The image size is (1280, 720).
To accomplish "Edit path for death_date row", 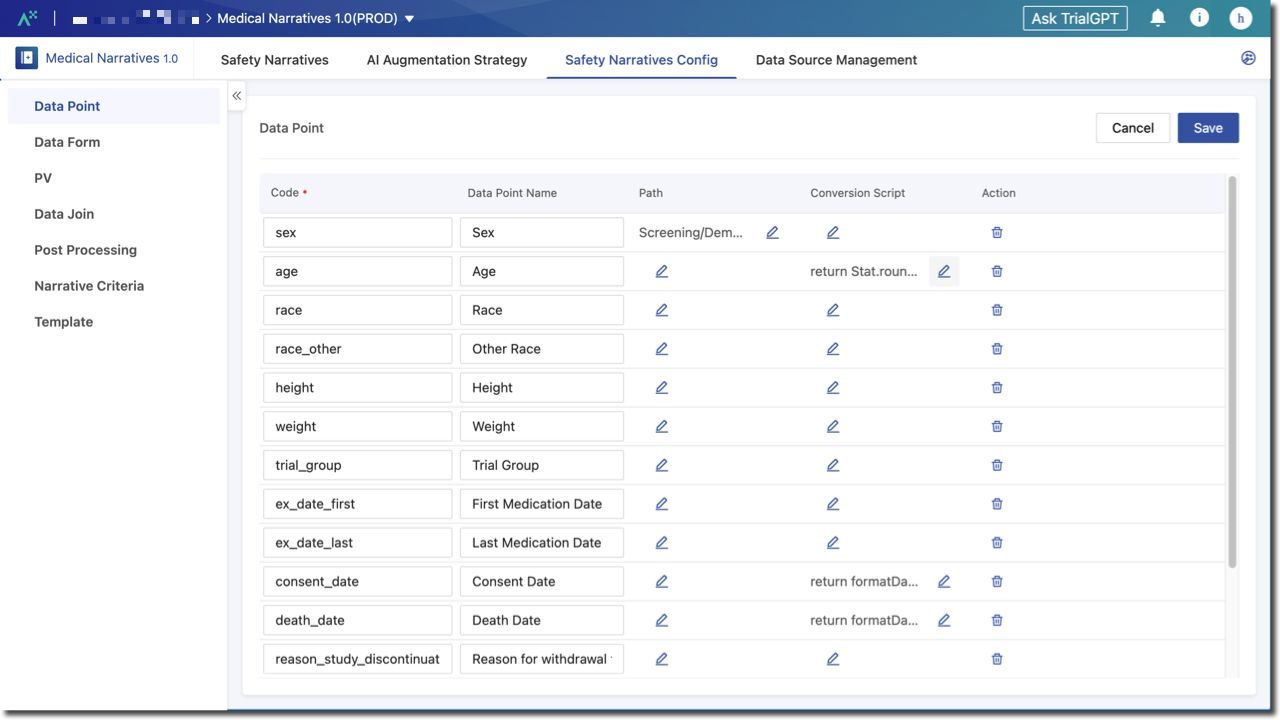I will coord(662,621).
